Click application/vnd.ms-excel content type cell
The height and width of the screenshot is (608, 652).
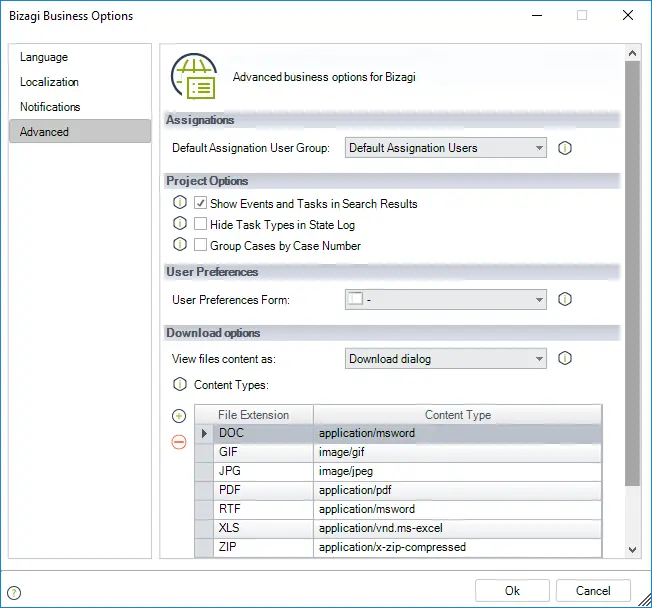coord(457,528)
